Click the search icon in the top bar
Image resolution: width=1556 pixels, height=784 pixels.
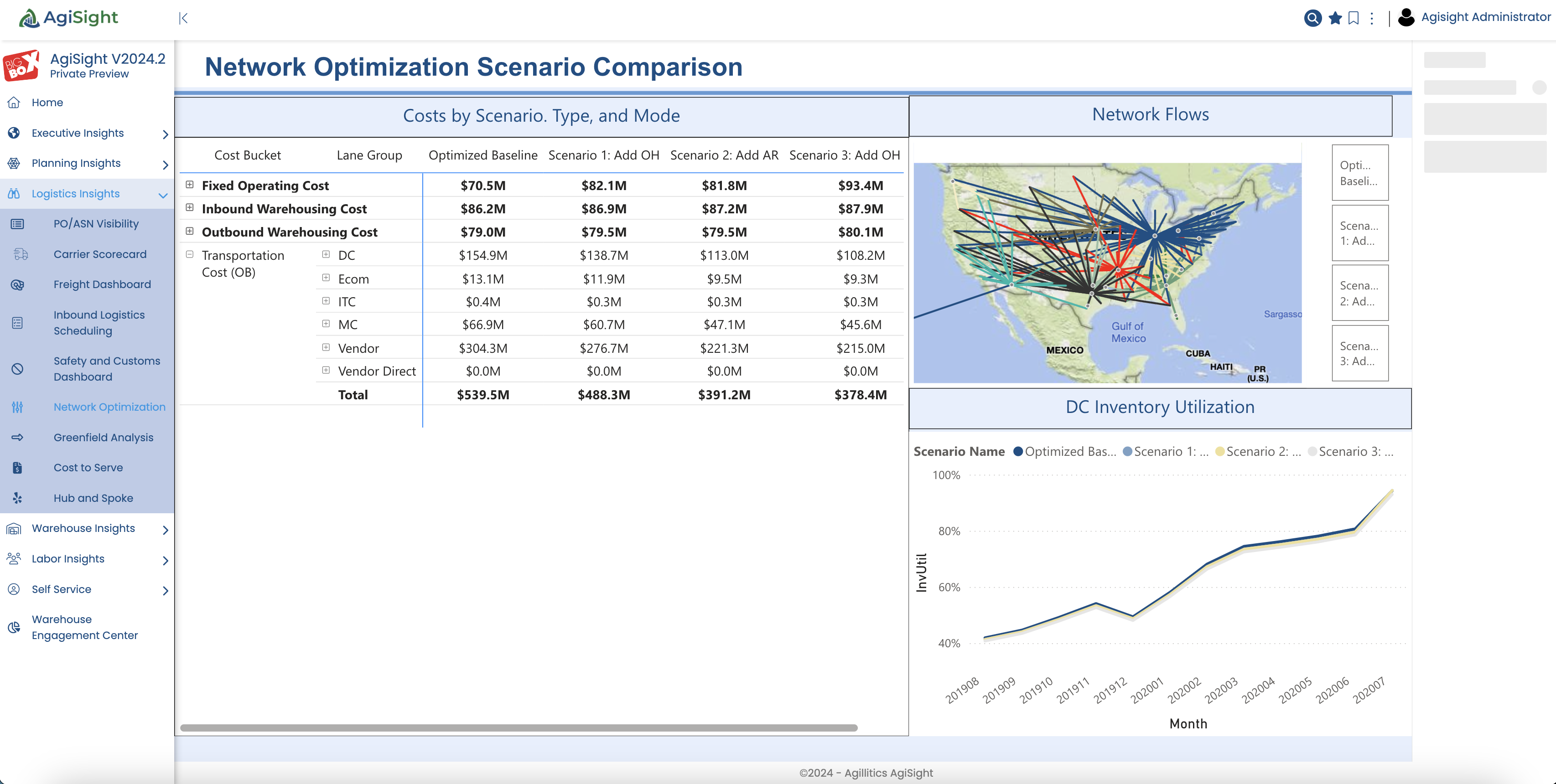(1312, 18)
